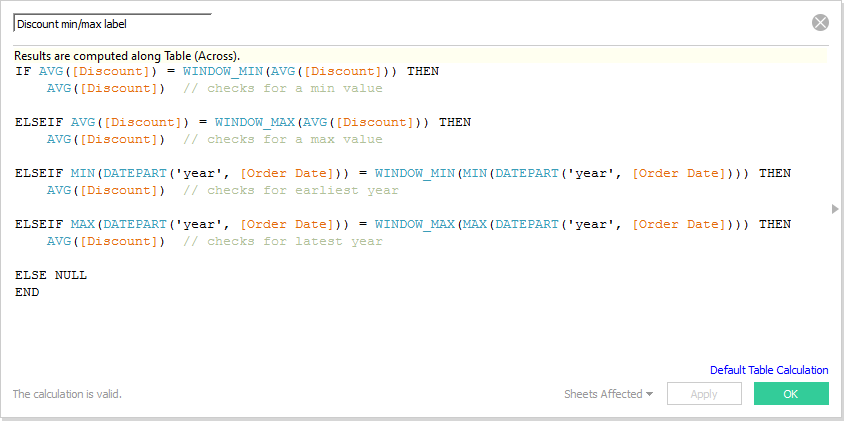Open the Default Table Calculation link
This screenshot has height=421, width=844.
tap(768, 370)
